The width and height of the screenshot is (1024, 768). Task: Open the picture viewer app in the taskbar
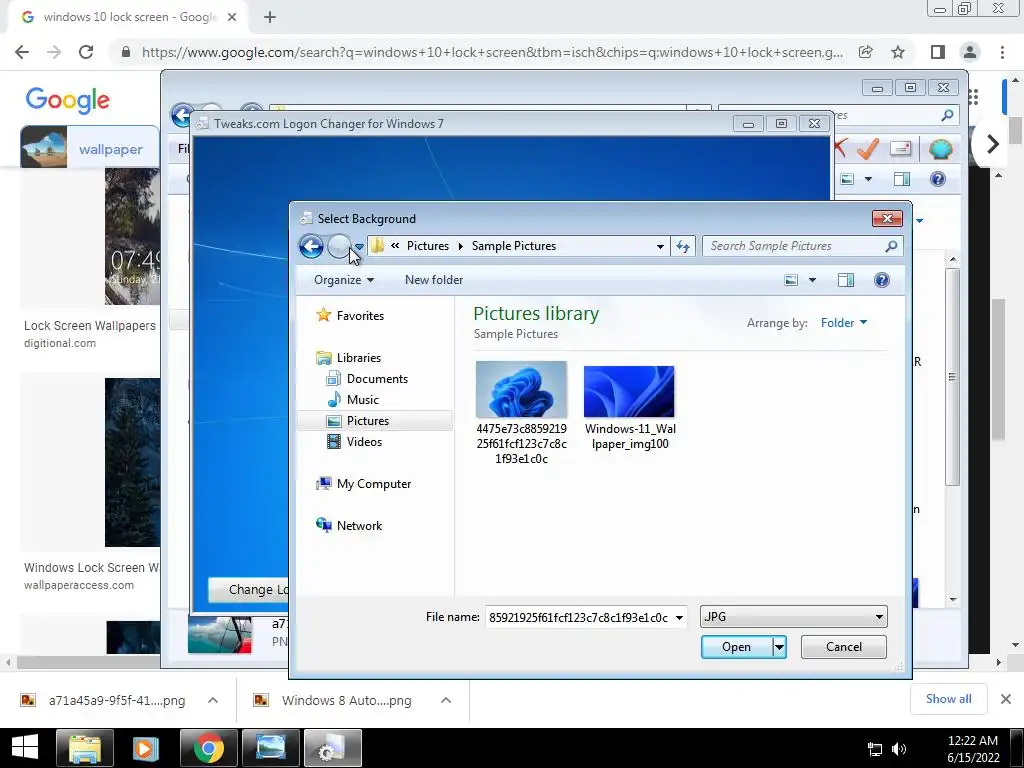270,748
